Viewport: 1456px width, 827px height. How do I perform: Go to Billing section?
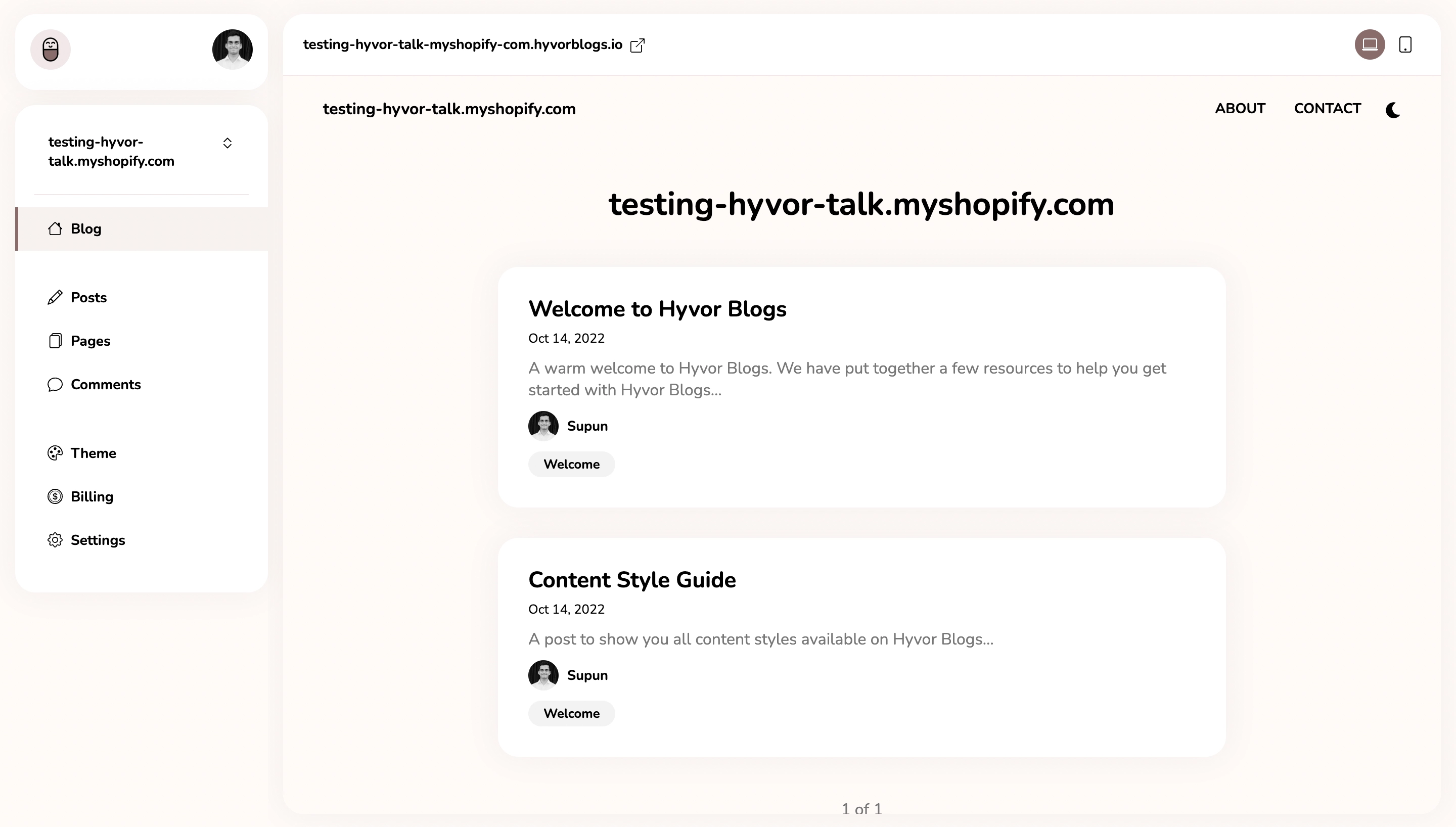click(x=142, y=496)
